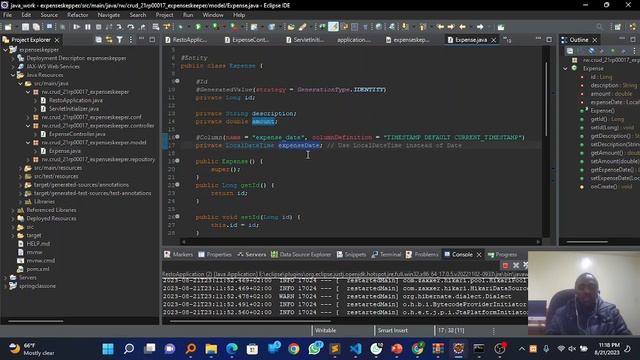This screenshot has height=360, width=640.
Task: Click the green Run toolbar icon
Action: (x=198, y=27)
